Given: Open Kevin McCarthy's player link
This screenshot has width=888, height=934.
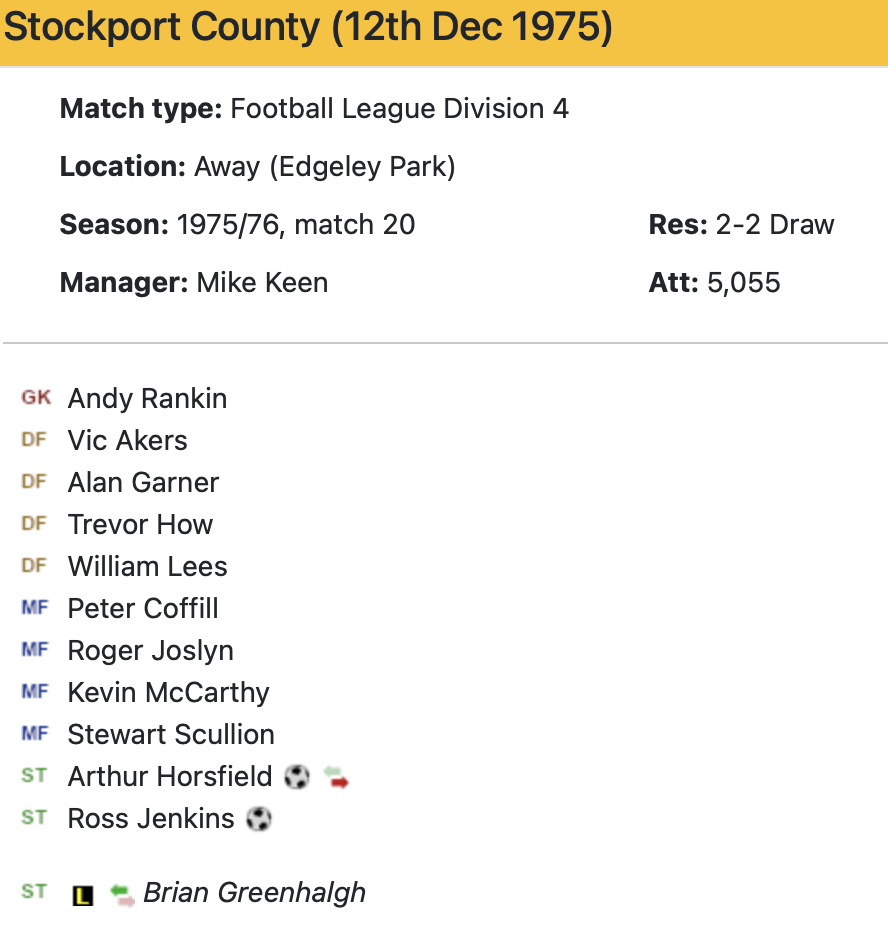Looking at the screenshot, I should click(x=168, y=693).
